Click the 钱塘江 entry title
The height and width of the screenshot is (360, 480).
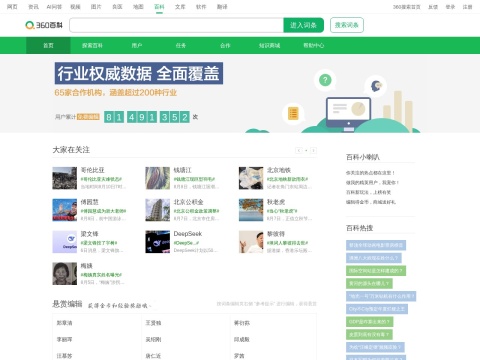pos(183,170)
